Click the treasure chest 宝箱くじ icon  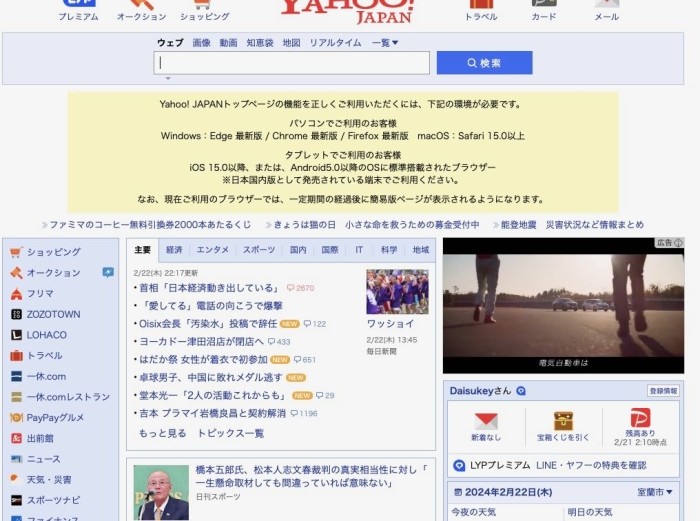[563, 421]
